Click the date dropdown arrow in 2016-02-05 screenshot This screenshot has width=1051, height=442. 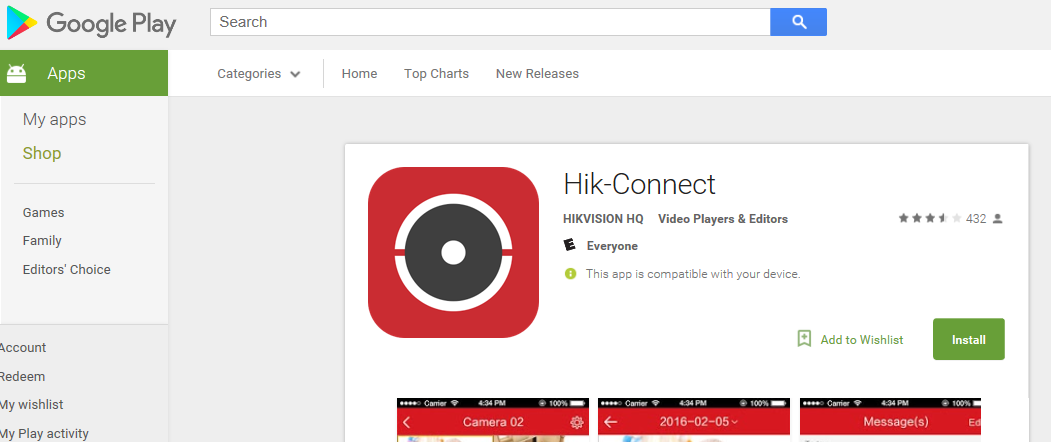coord(735,422)
